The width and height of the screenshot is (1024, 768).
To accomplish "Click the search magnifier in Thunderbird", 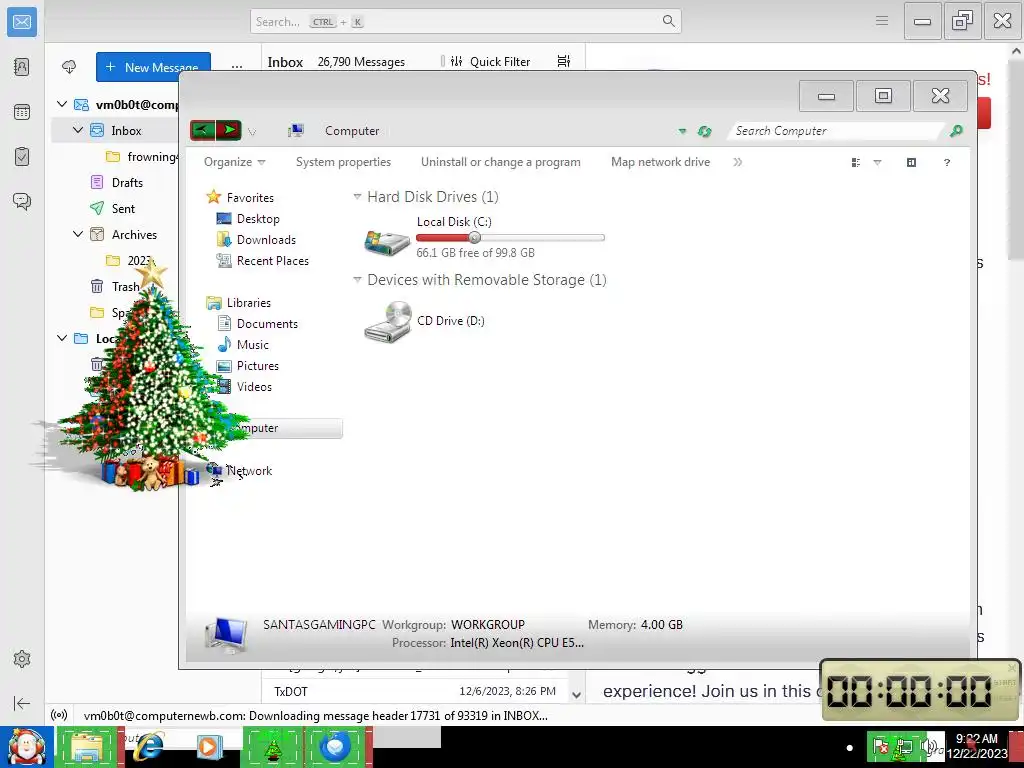I will coord(668,21).
